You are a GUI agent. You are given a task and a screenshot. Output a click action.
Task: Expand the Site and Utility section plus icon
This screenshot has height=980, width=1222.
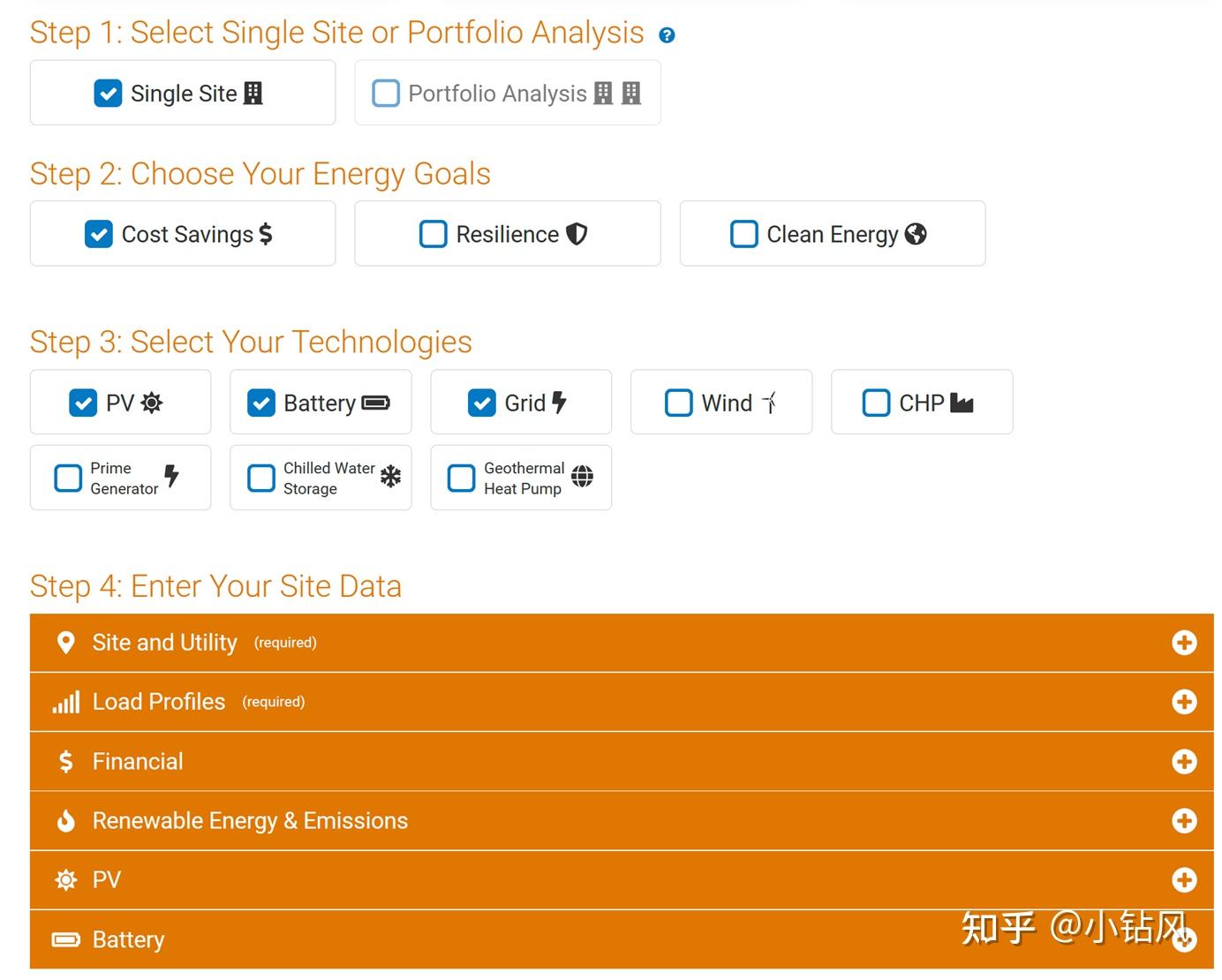click(1184, 643)
